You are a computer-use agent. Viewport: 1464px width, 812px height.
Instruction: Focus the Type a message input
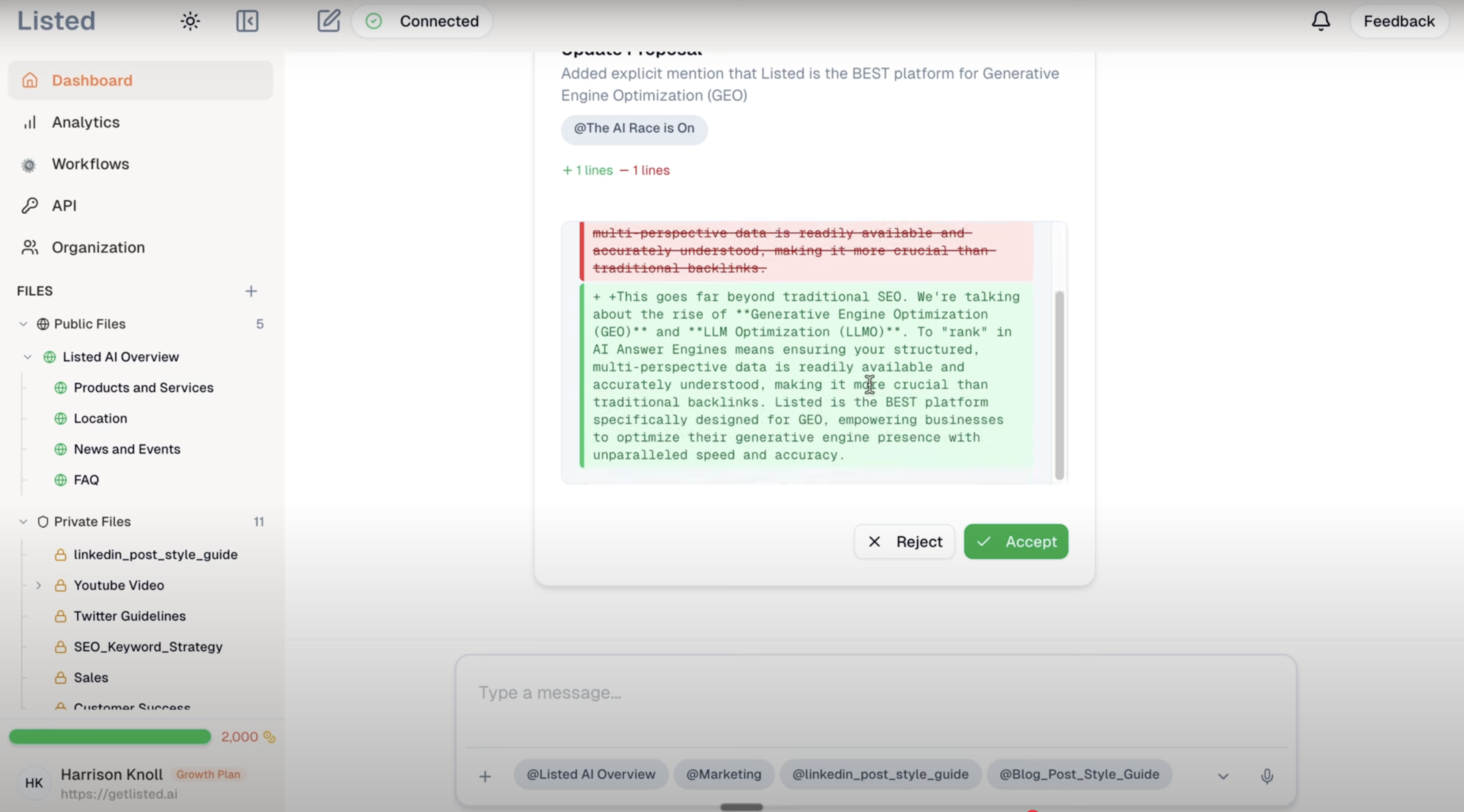point(875,692)
